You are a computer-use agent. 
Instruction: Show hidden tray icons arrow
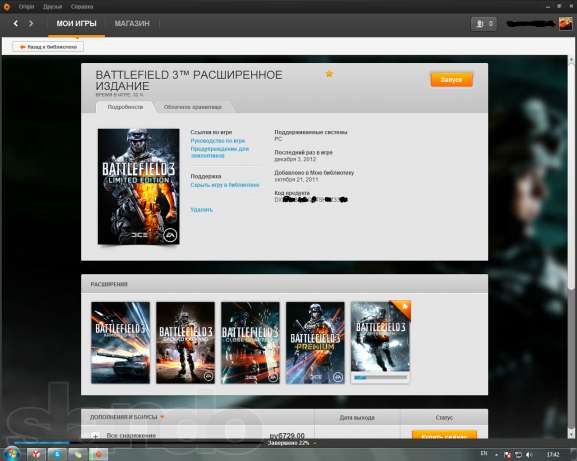(x=496, y=455)
